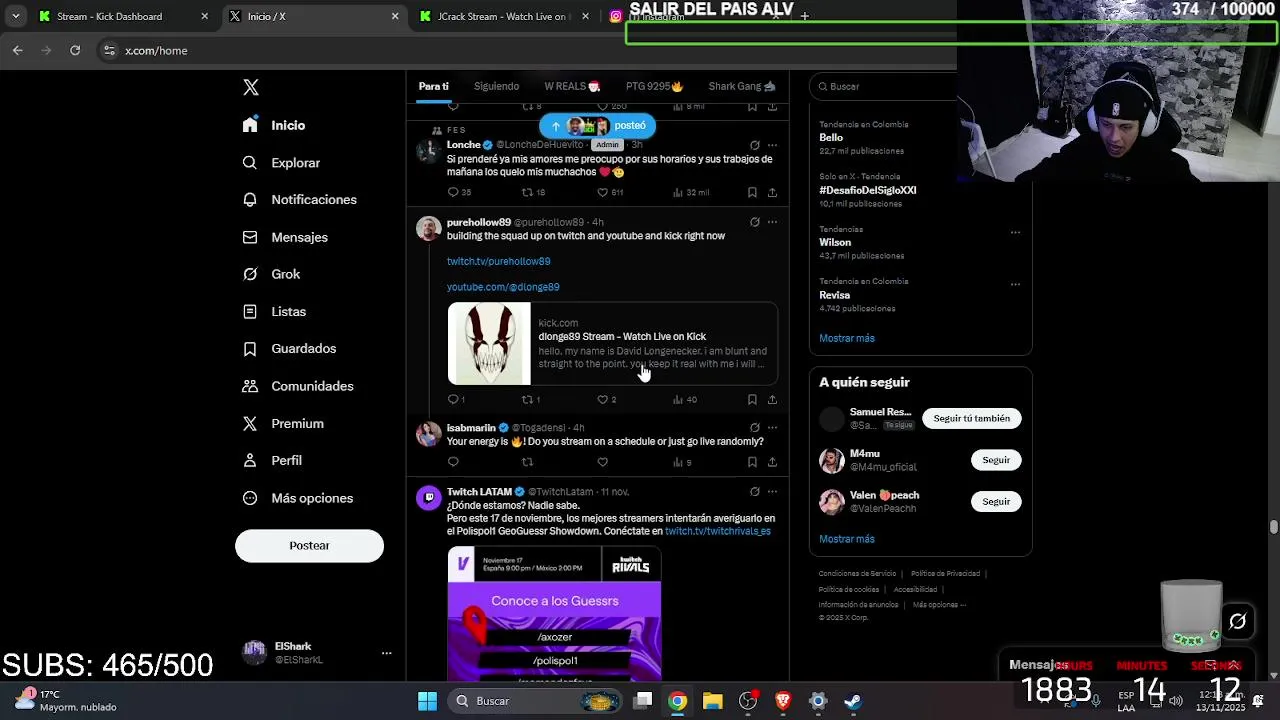
Task: Open Premium in the sidebar
Action: point(283,423)
